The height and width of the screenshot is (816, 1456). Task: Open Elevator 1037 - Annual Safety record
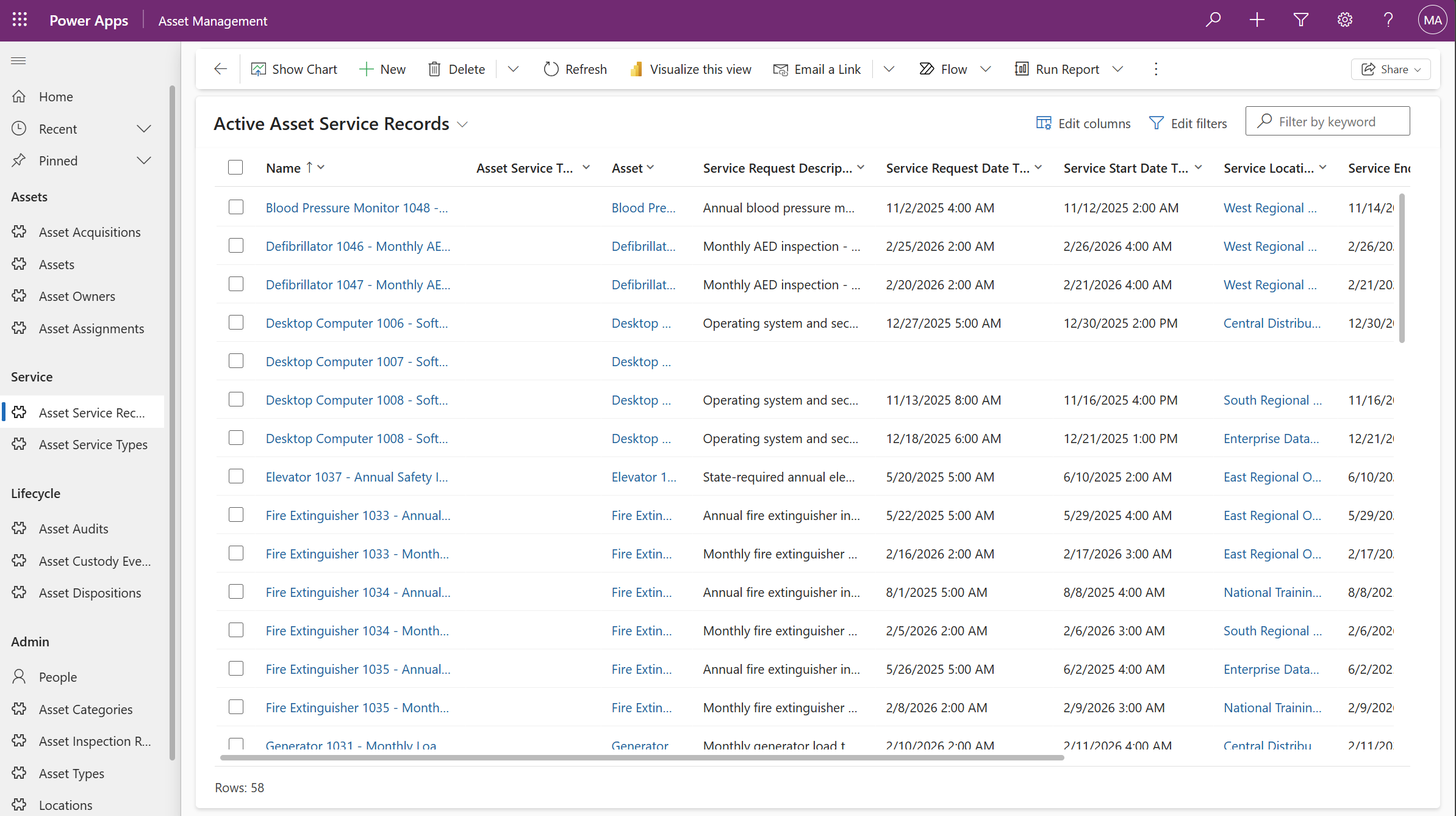pyautogui.click(x=357, y=477)
